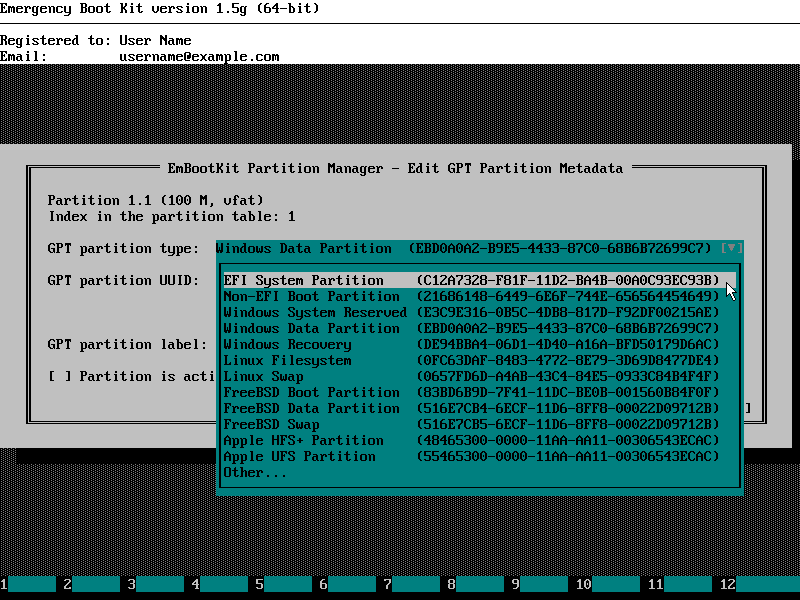The width and height of the screenshot is (800, 600).
Task: Select Windows System Reserved entry
Action: point(479,312)
